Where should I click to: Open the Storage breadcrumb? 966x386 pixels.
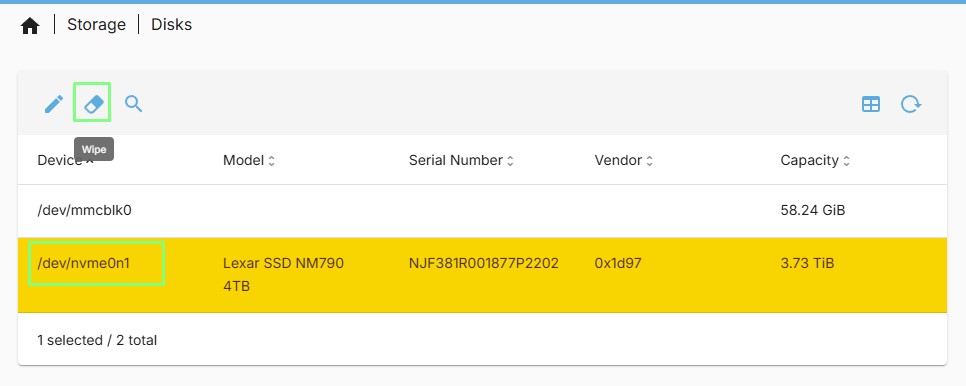tap(96, 25)
